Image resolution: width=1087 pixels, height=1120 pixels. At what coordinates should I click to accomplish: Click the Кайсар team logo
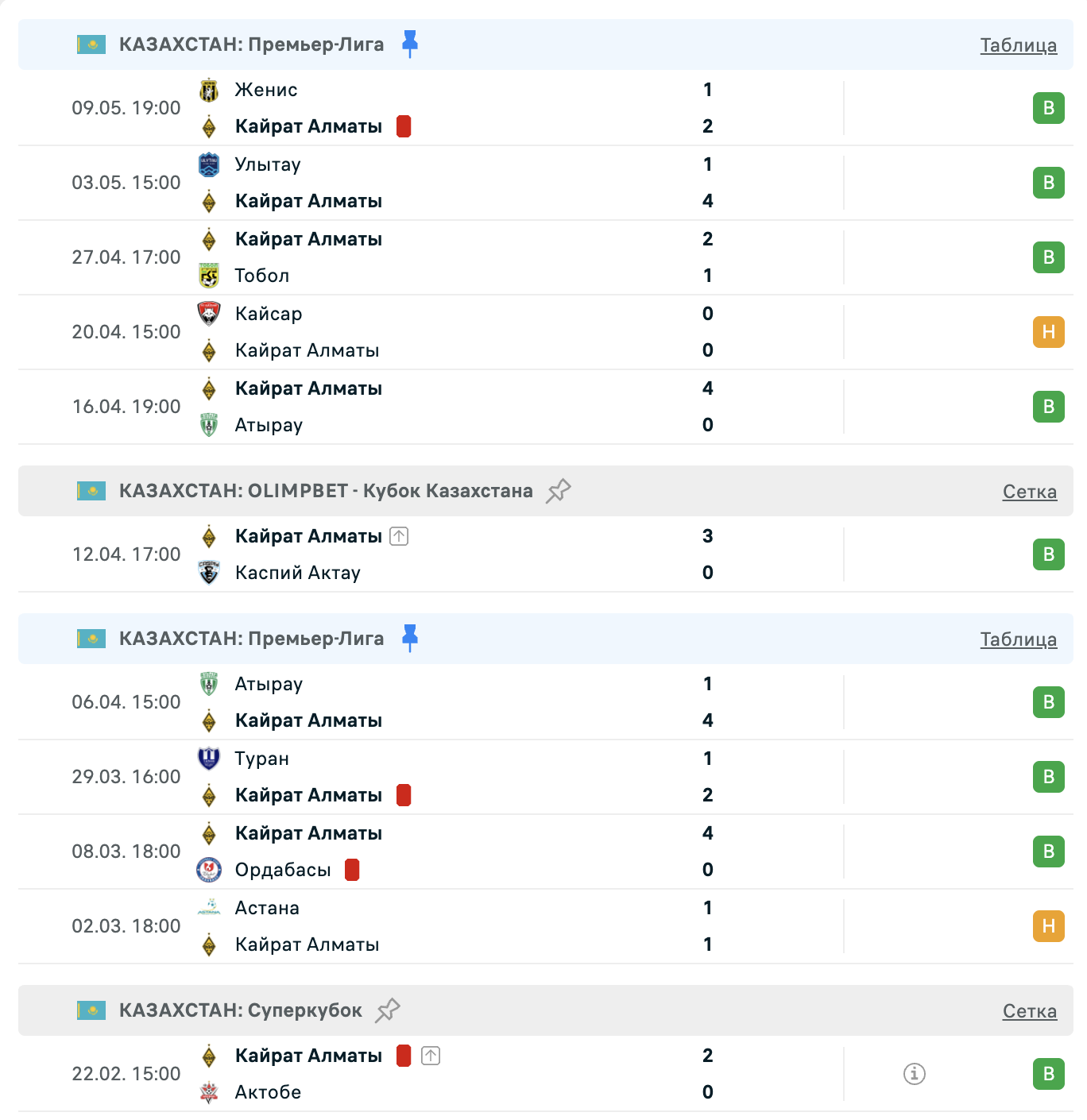click(209, 314)
